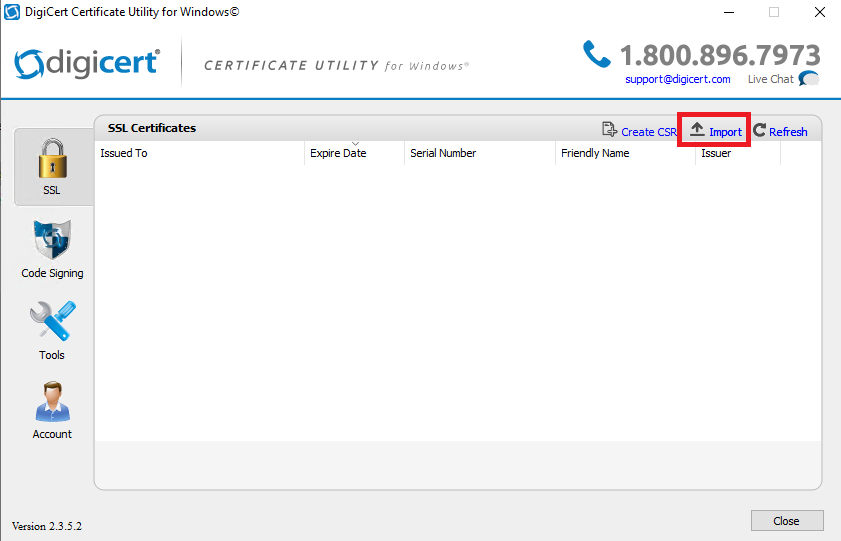Click the blue phone handset icon
This screenshot has width=841, height=541.
click(596, 54)
